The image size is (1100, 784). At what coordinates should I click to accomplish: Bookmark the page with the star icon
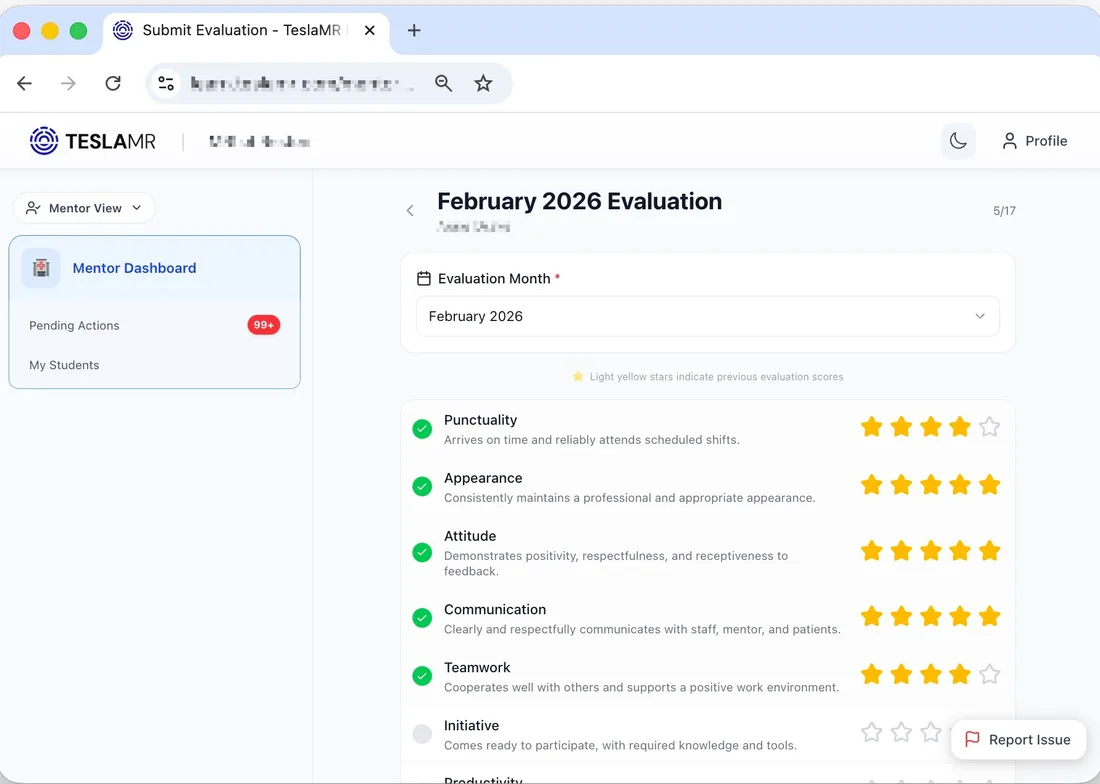coord(483,83)
